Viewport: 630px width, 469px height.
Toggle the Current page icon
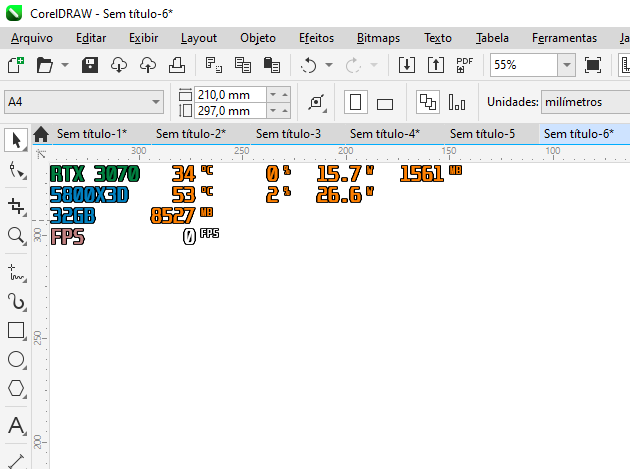(457, 102)
